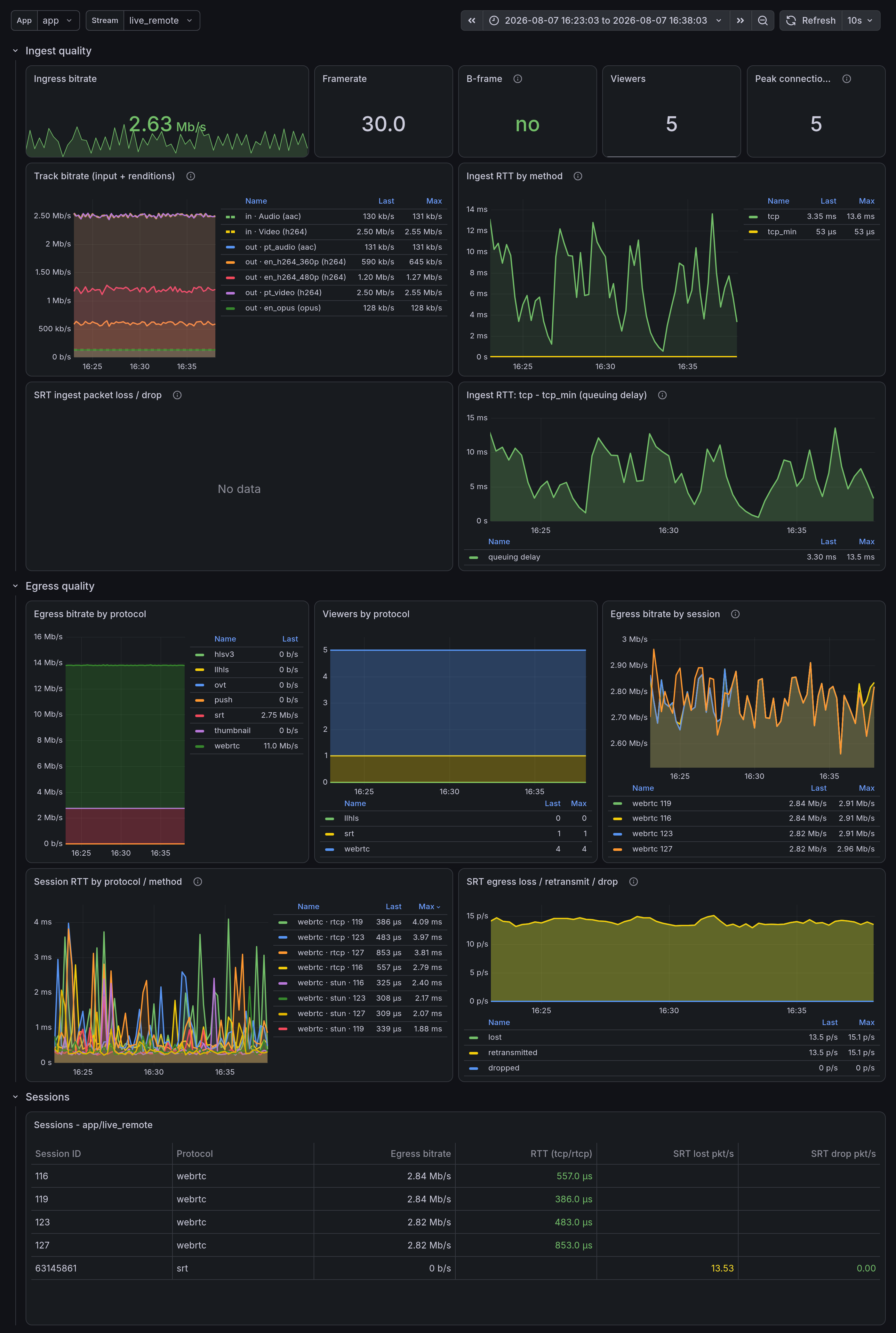Viewport: 896px width, 1333px height.
Task: Open the time range picker
Action: [606, 20]
